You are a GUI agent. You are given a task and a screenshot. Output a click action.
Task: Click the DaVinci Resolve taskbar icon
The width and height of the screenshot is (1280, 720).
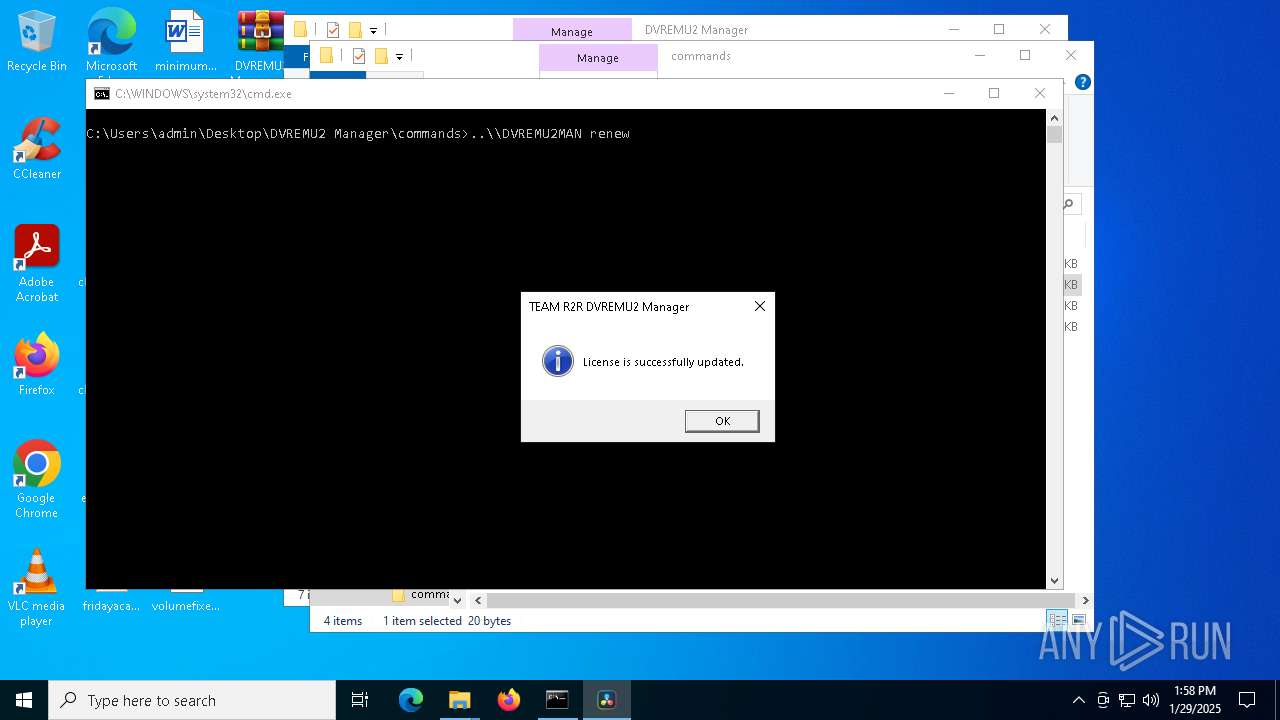coord(606,700)
